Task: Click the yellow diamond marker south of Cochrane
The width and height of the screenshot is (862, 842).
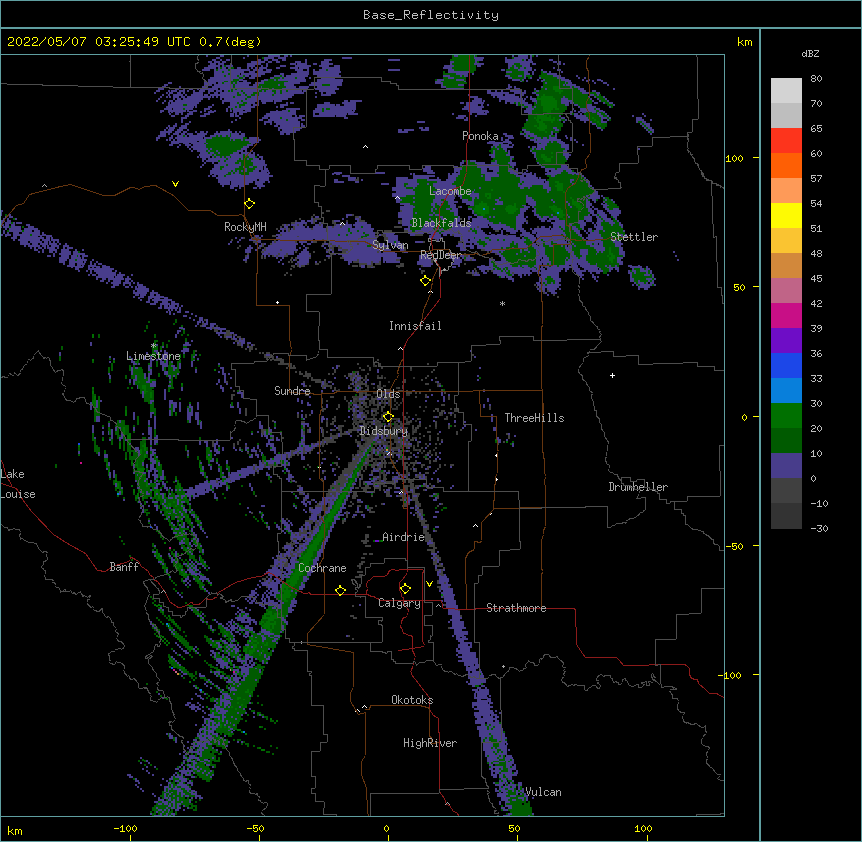Action: (340, 590)
